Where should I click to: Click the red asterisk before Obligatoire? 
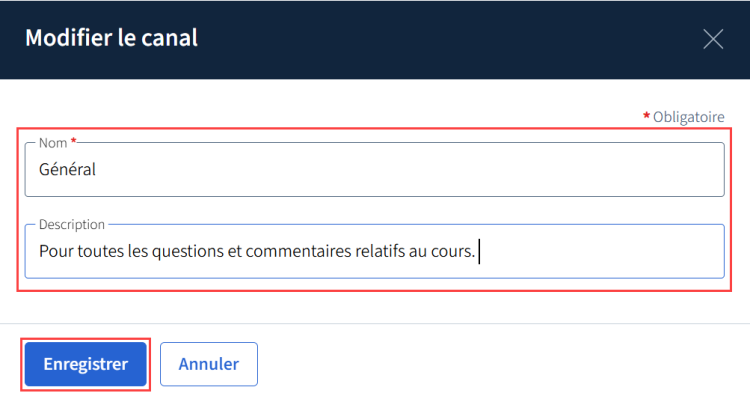[646, 115]
